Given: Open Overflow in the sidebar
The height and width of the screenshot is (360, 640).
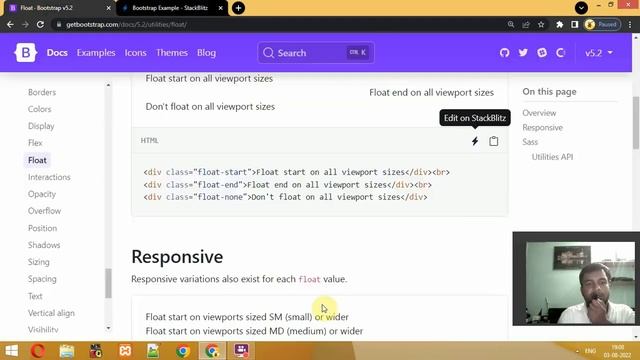Looking at the screenshot, I should pos(44,211).
